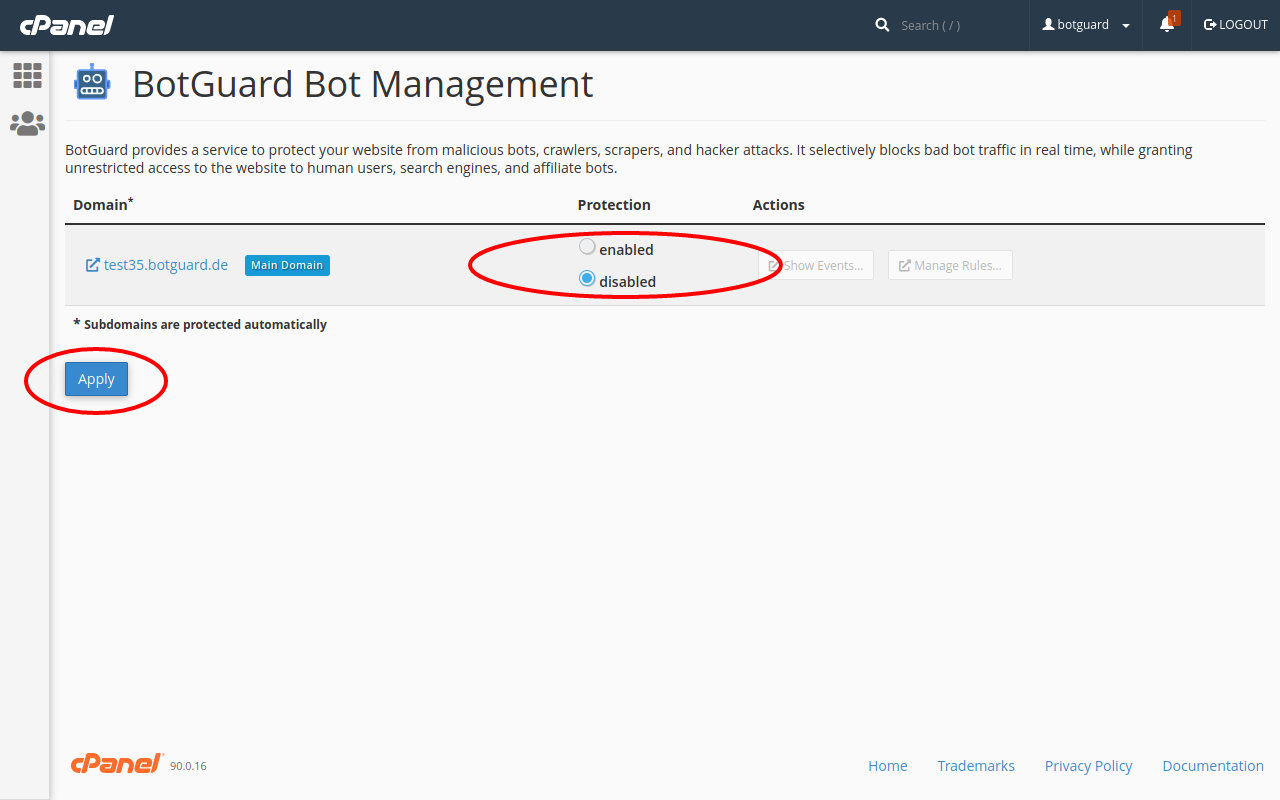Viewport: 1280px width, 800px height.
Task: Click the version number 90.0.16
Action: pyautogui.click(x=188, y=766)
